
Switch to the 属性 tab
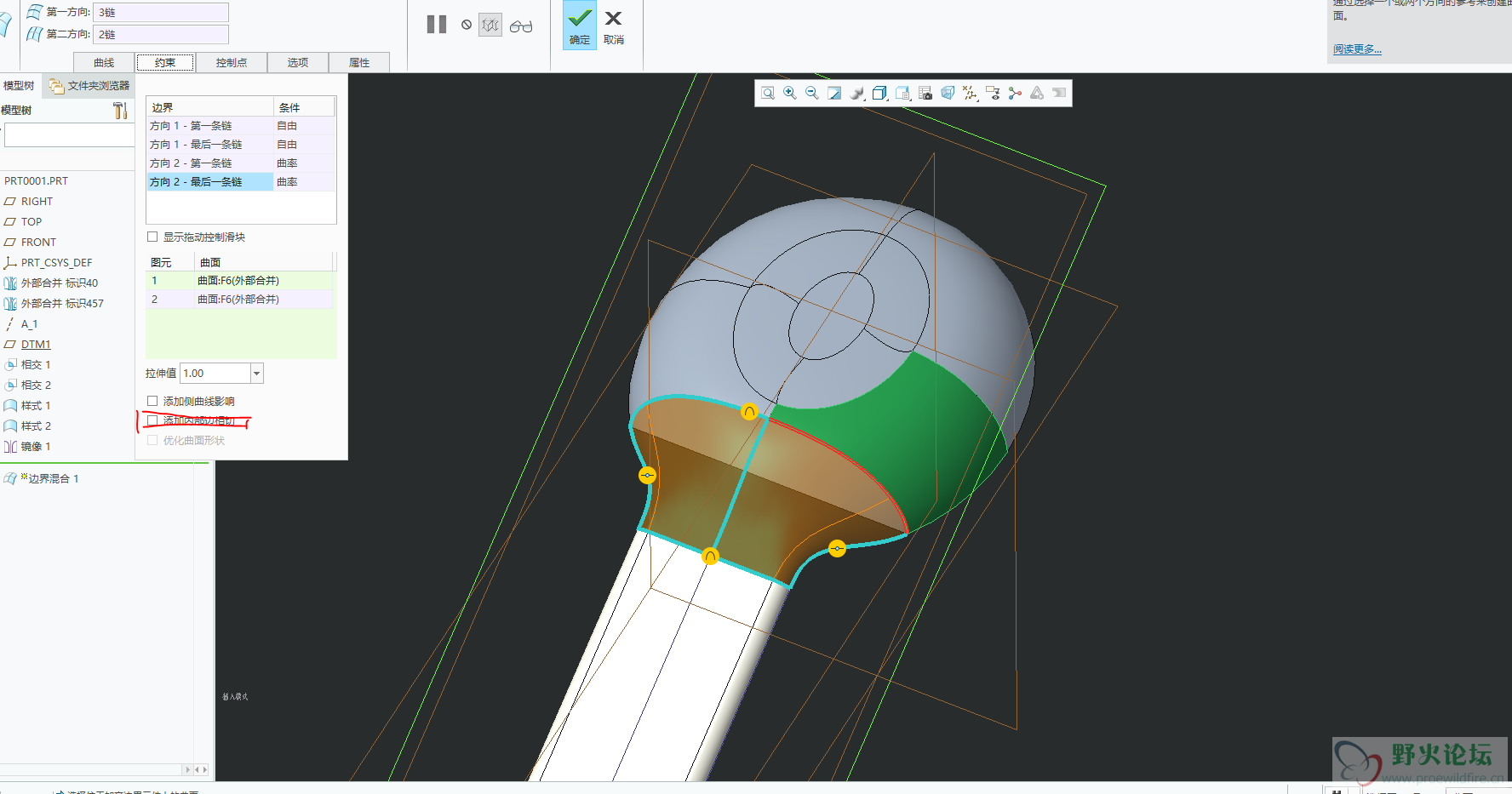coord(359,62)
